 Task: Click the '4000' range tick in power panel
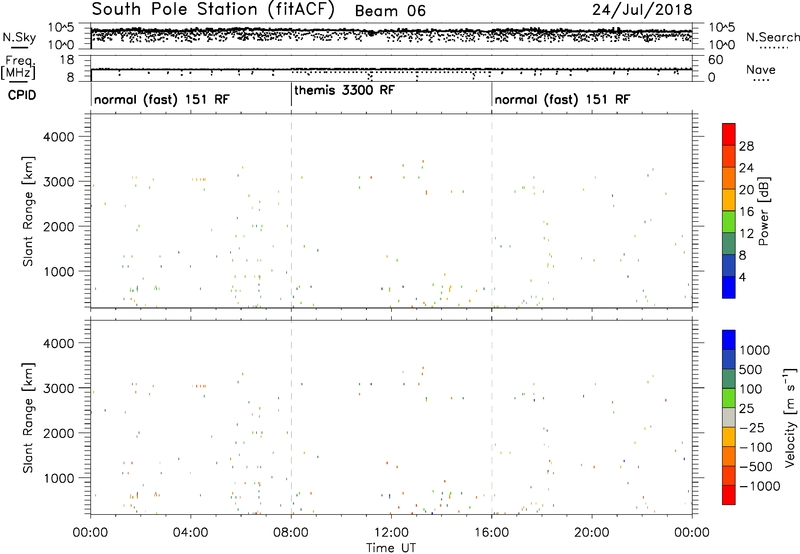59,137
